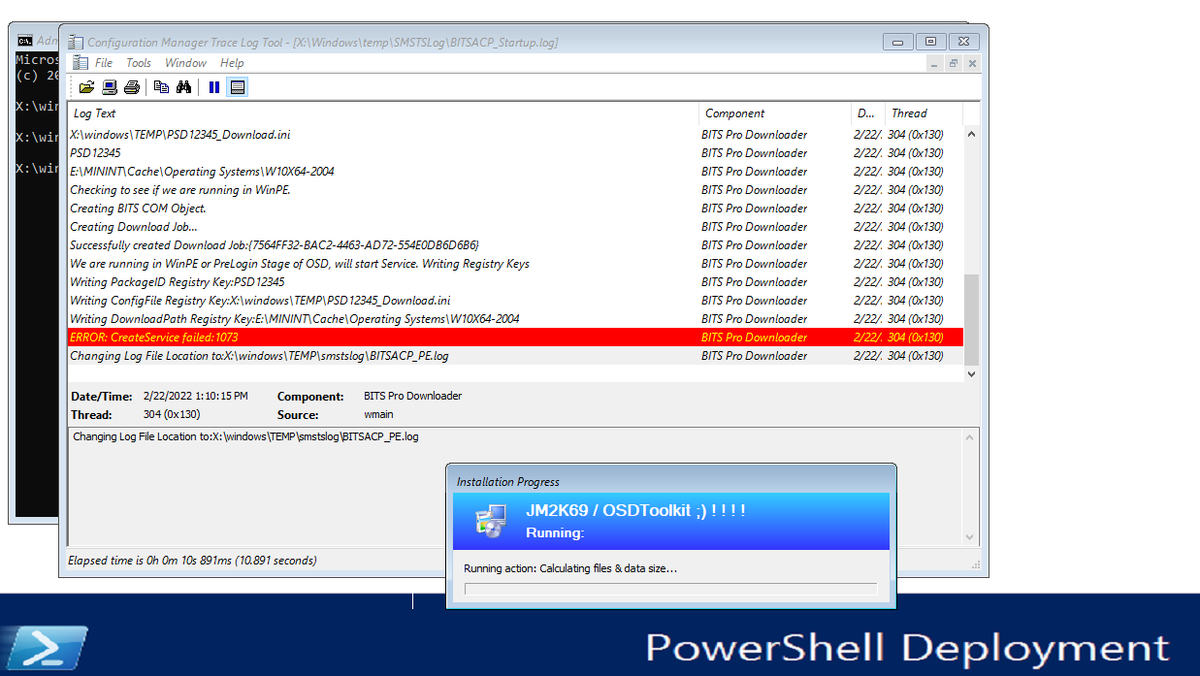Viewport: 1200px width, 676px height.
Task: Sort by the Thread column header
Action: (923, 114)
